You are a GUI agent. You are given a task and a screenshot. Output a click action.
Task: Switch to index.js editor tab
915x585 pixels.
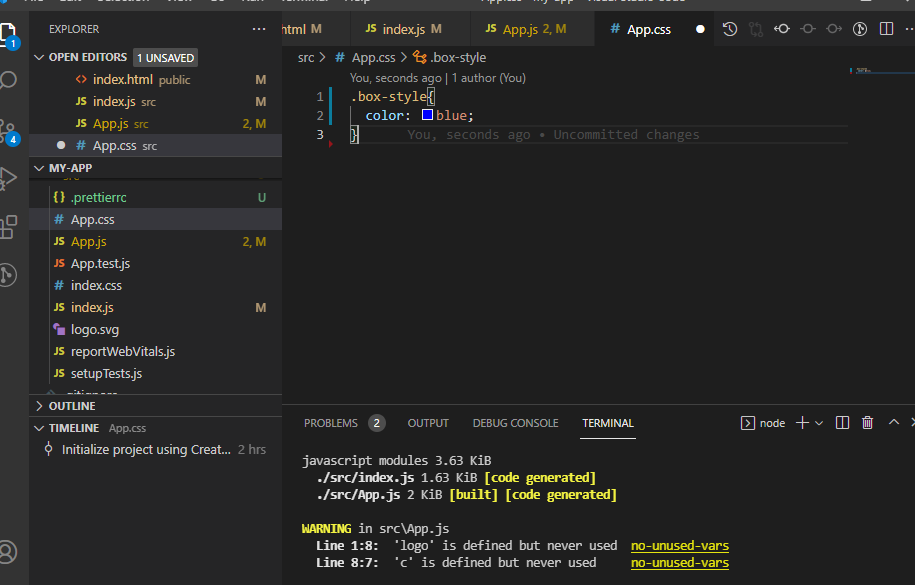[x=410, y=29]
